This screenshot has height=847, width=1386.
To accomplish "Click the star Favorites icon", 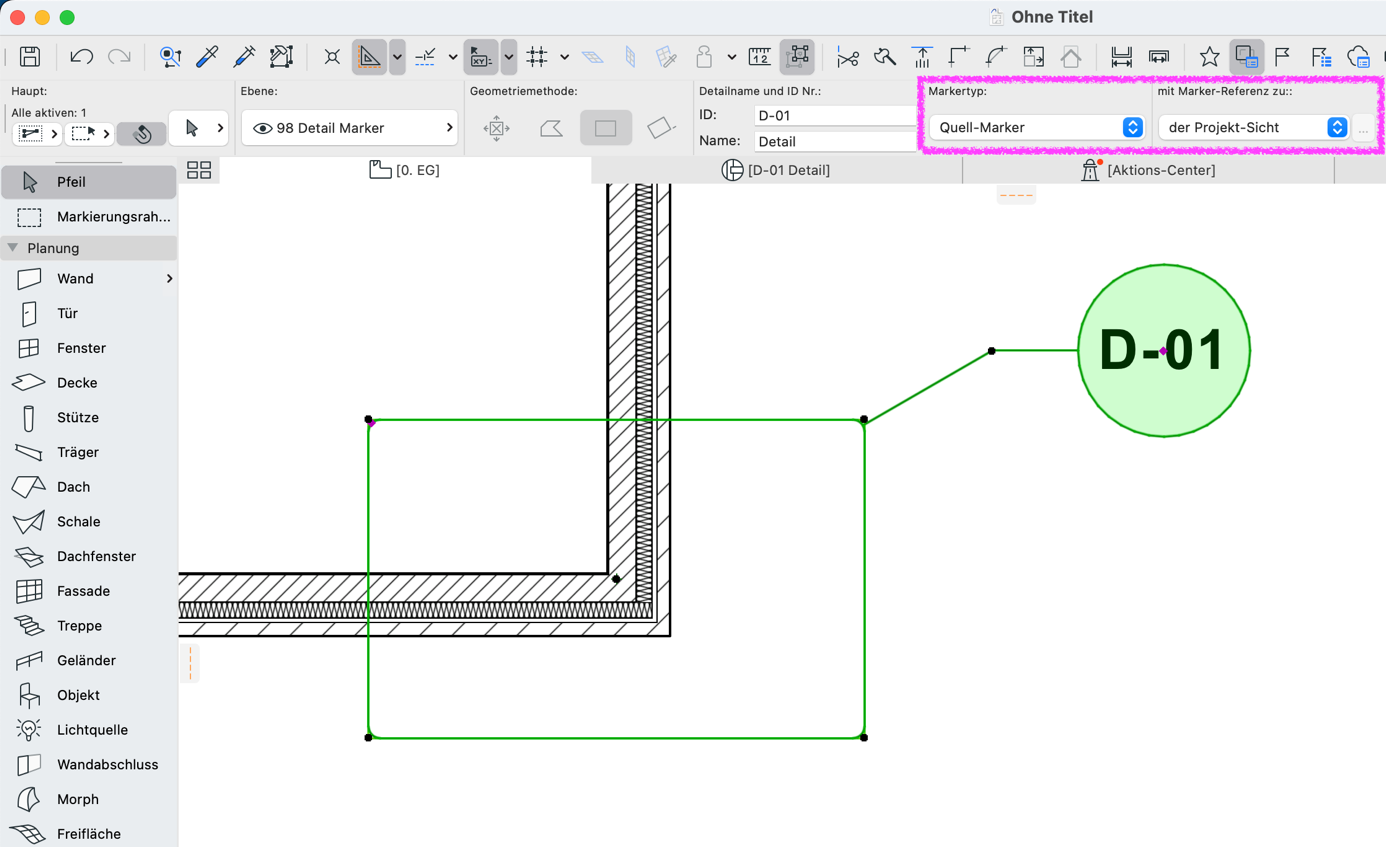I will click(x=1209, y=57).
